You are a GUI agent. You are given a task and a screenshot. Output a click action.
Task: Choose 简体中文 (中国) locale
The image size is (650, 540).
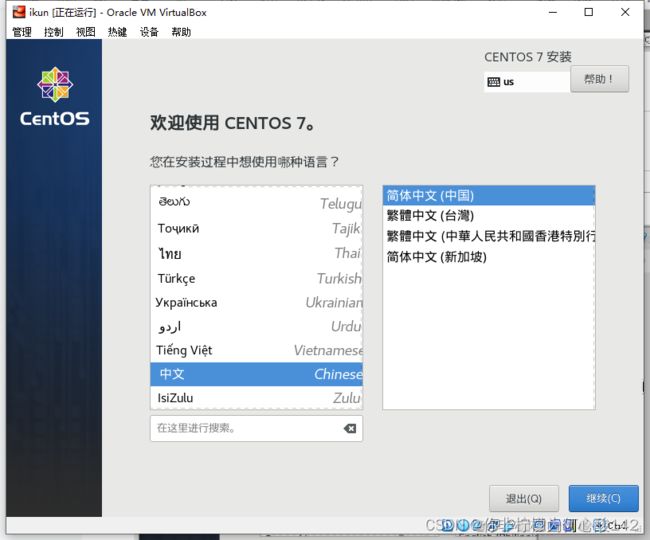pyautogui.click(x=489, y=195)
